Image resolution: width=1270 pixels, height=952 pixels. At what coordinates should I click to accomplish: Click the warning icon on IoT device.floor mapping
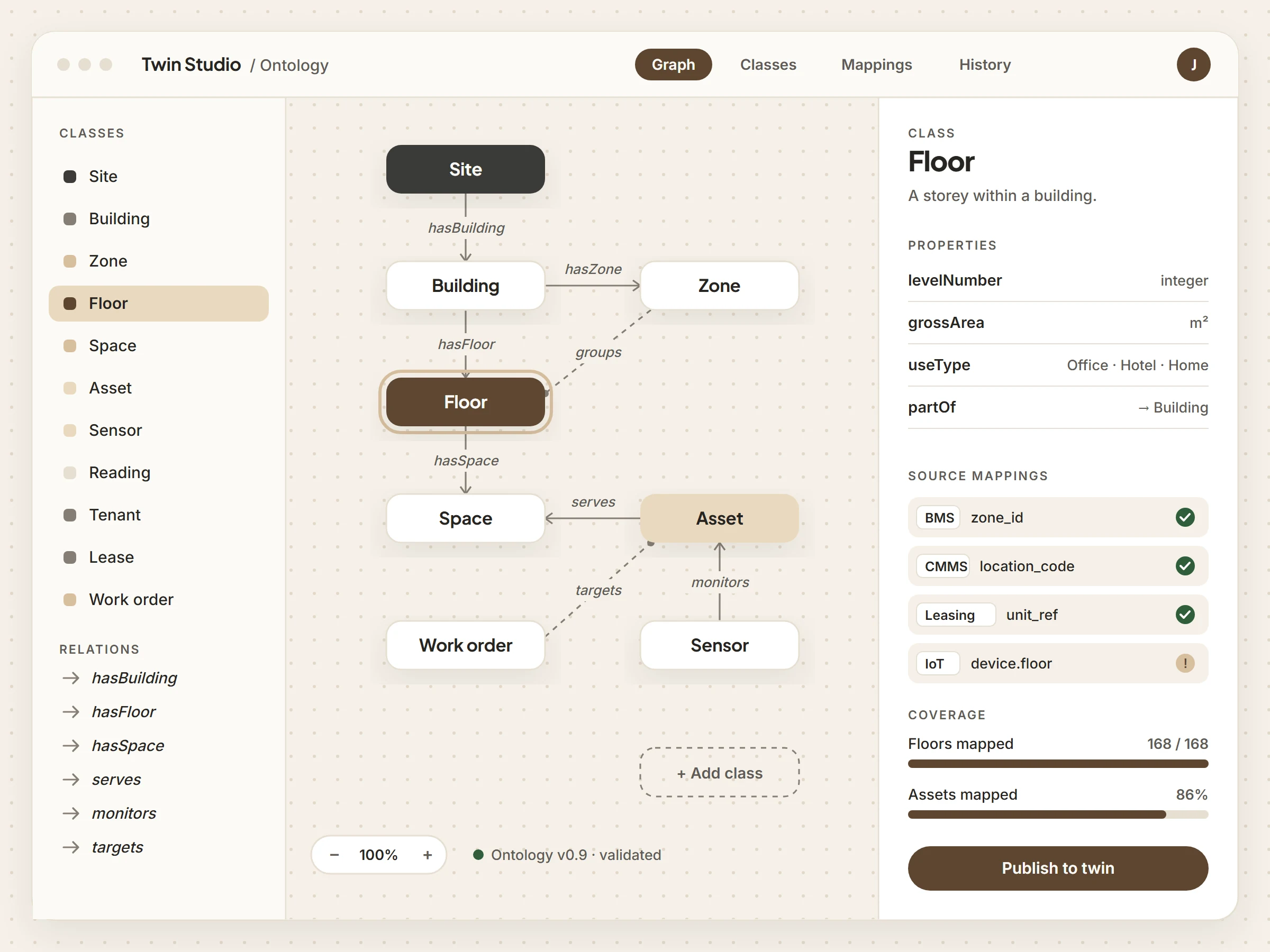point(1184,663)
